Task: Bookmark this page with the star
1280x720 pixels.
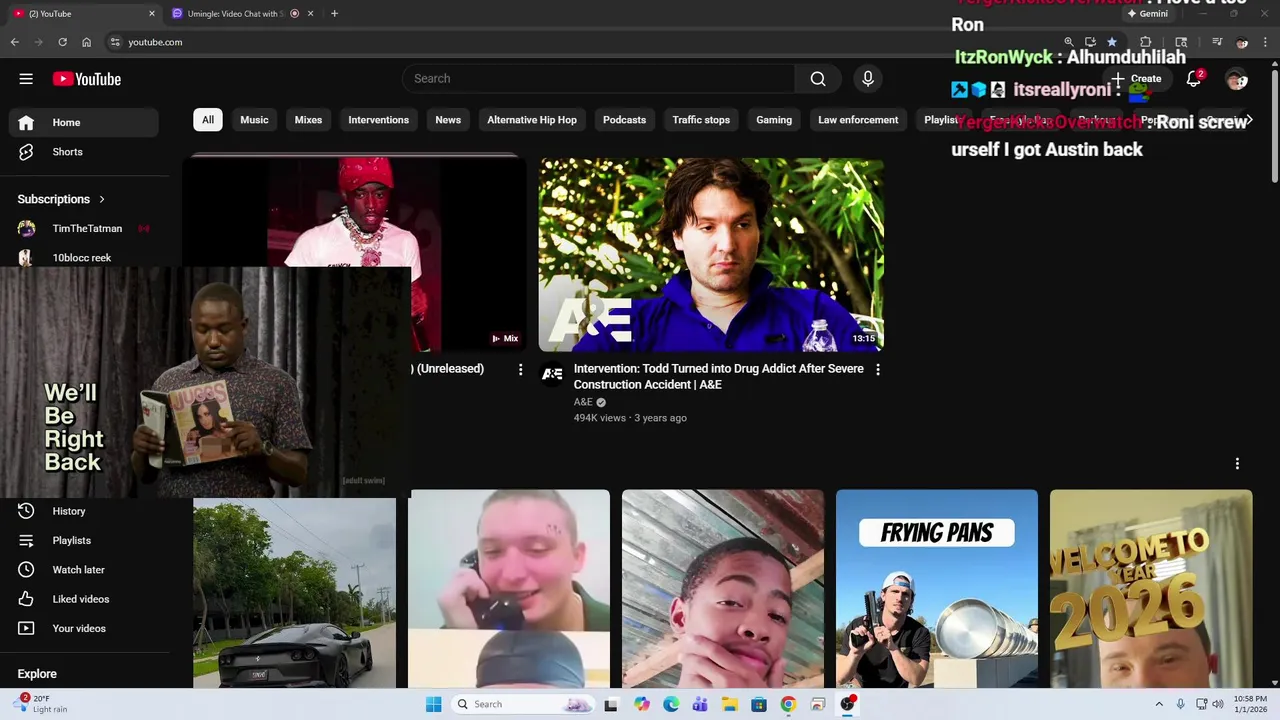Action: pyautogui.click(x=1111, y=42)
